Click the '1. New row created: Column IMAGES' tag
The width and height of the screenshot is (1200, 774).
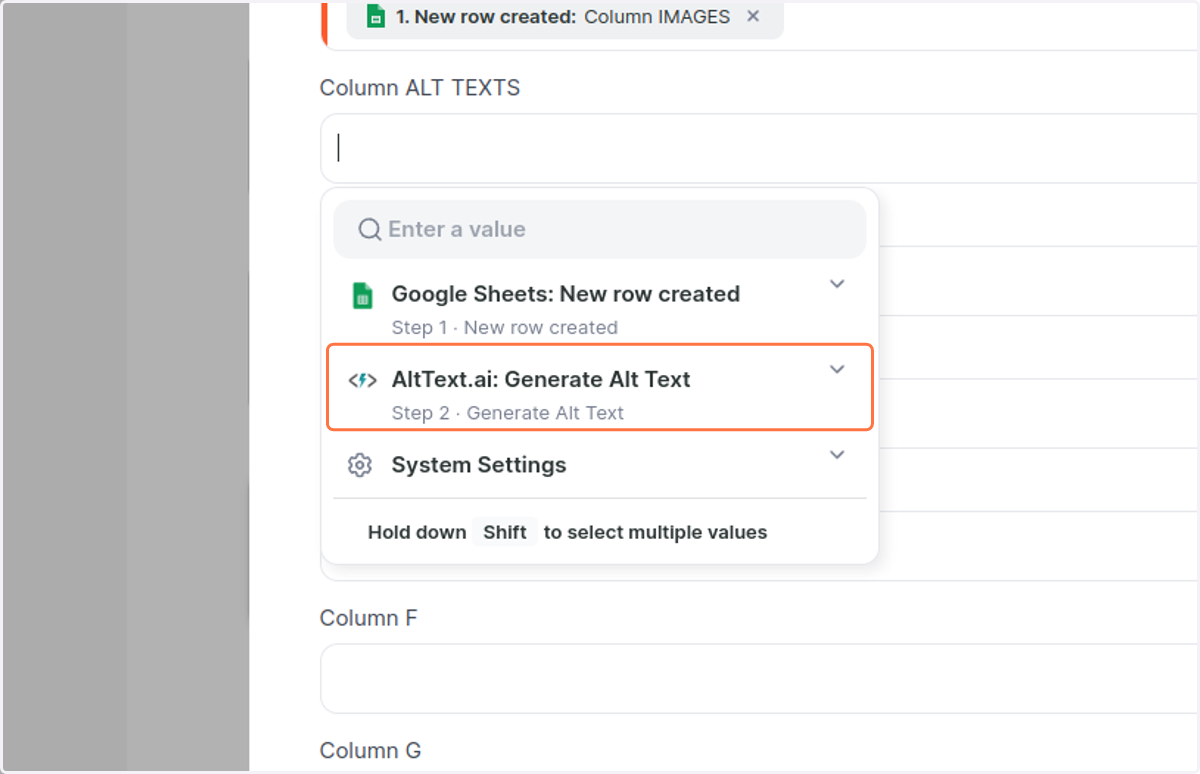[x=565, y=17]
